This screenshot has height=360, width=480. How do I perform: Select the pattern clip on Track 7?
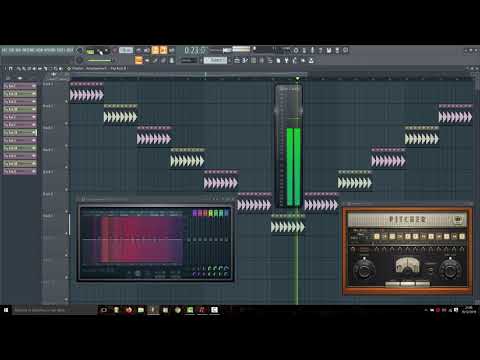(288, 224)
